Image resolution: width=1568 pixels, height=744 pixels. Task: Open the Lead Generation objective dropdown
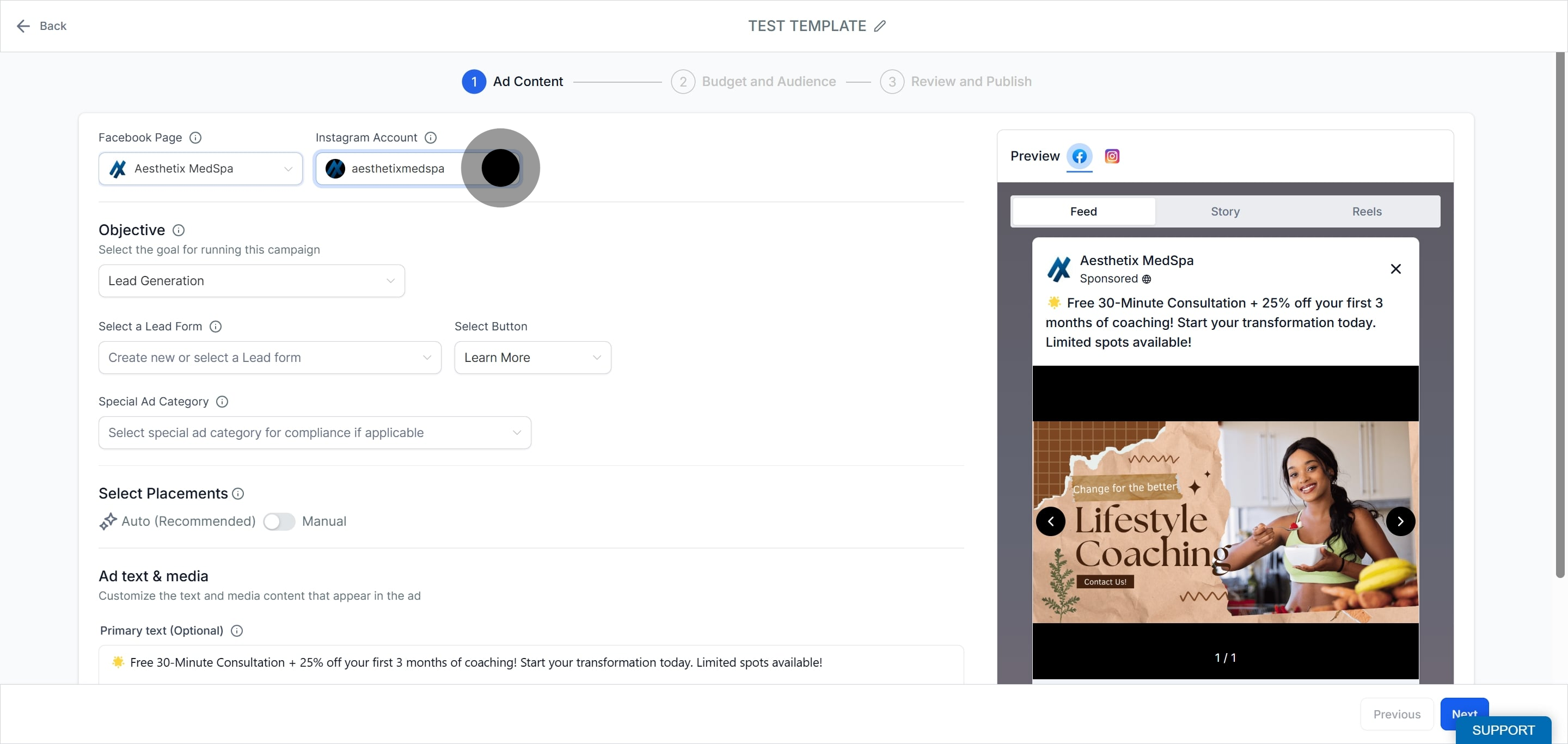tap(252, 281)
